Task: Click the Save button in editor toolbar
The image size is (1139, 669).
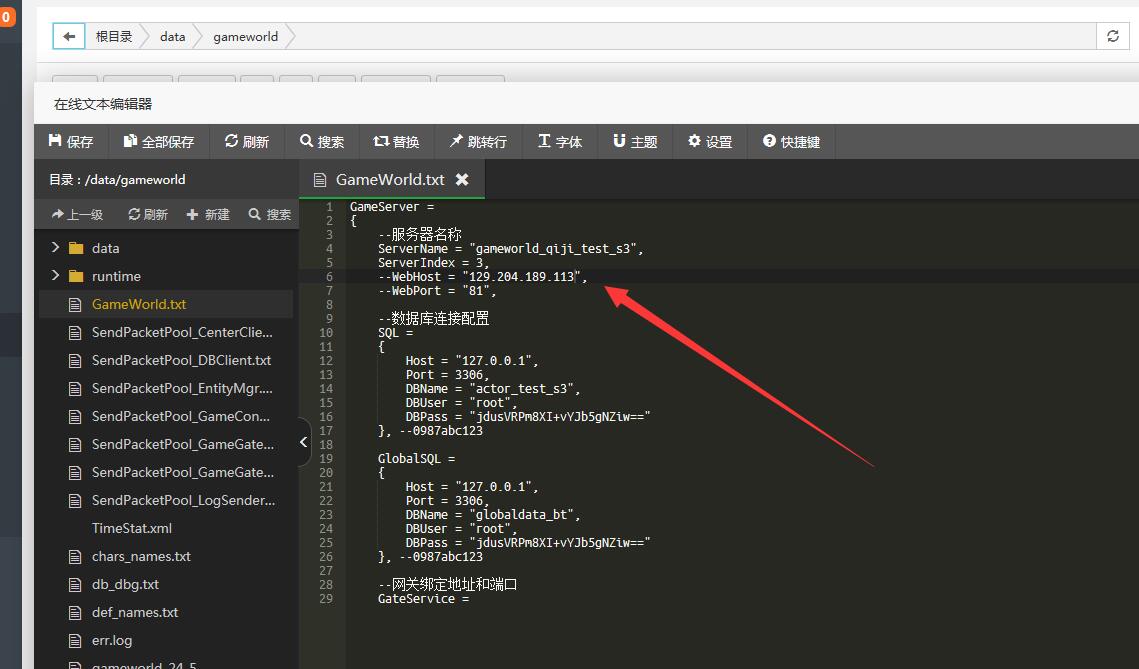Action: pos(71,142)
